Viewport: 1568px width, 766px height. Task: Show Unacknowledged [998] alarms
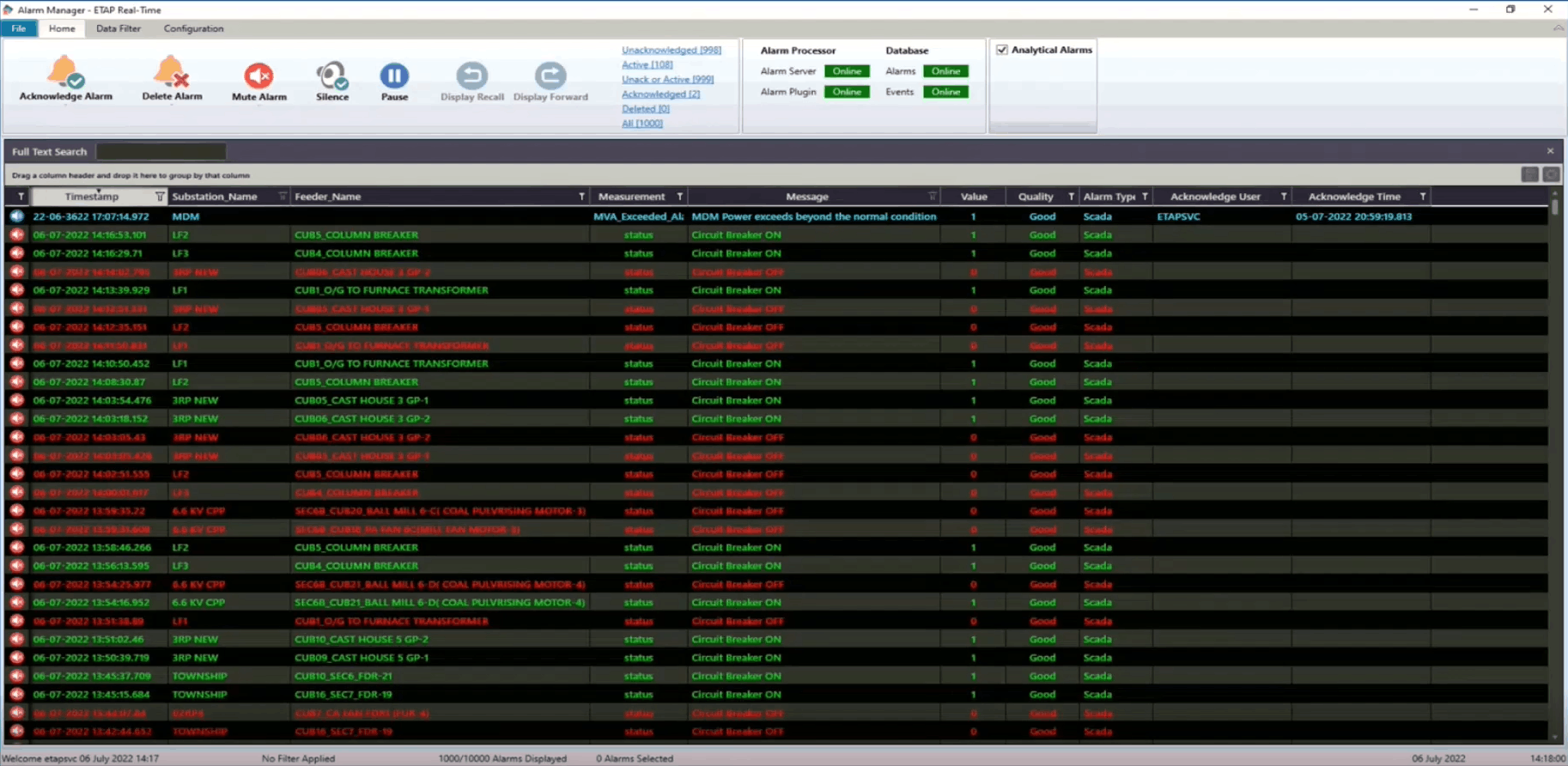pyautogui.click(x=672, y=50)
